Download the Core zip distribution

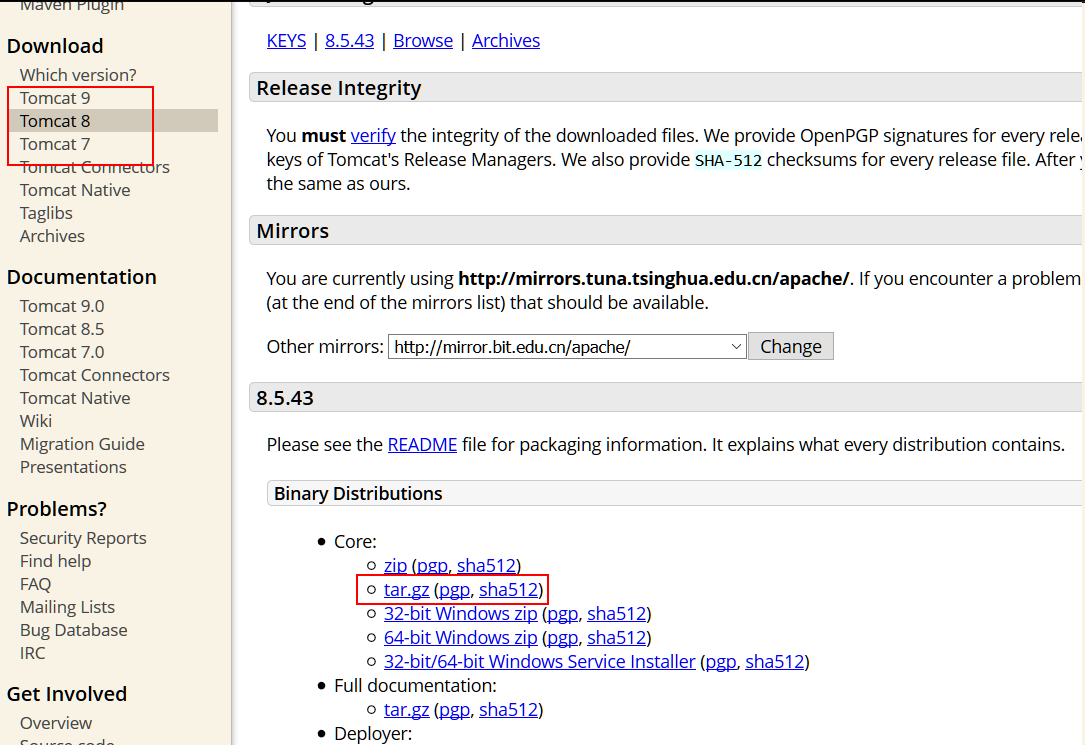395,566
